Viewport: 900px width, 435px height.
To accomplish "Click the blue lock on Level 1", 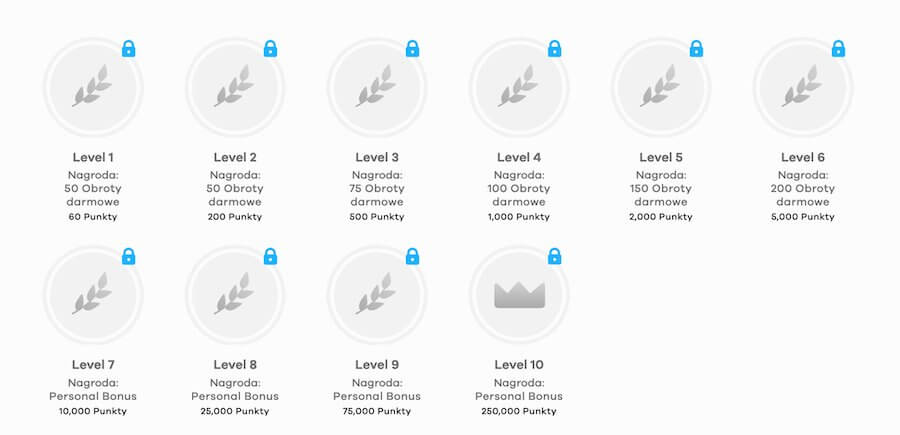I will 129,49.
